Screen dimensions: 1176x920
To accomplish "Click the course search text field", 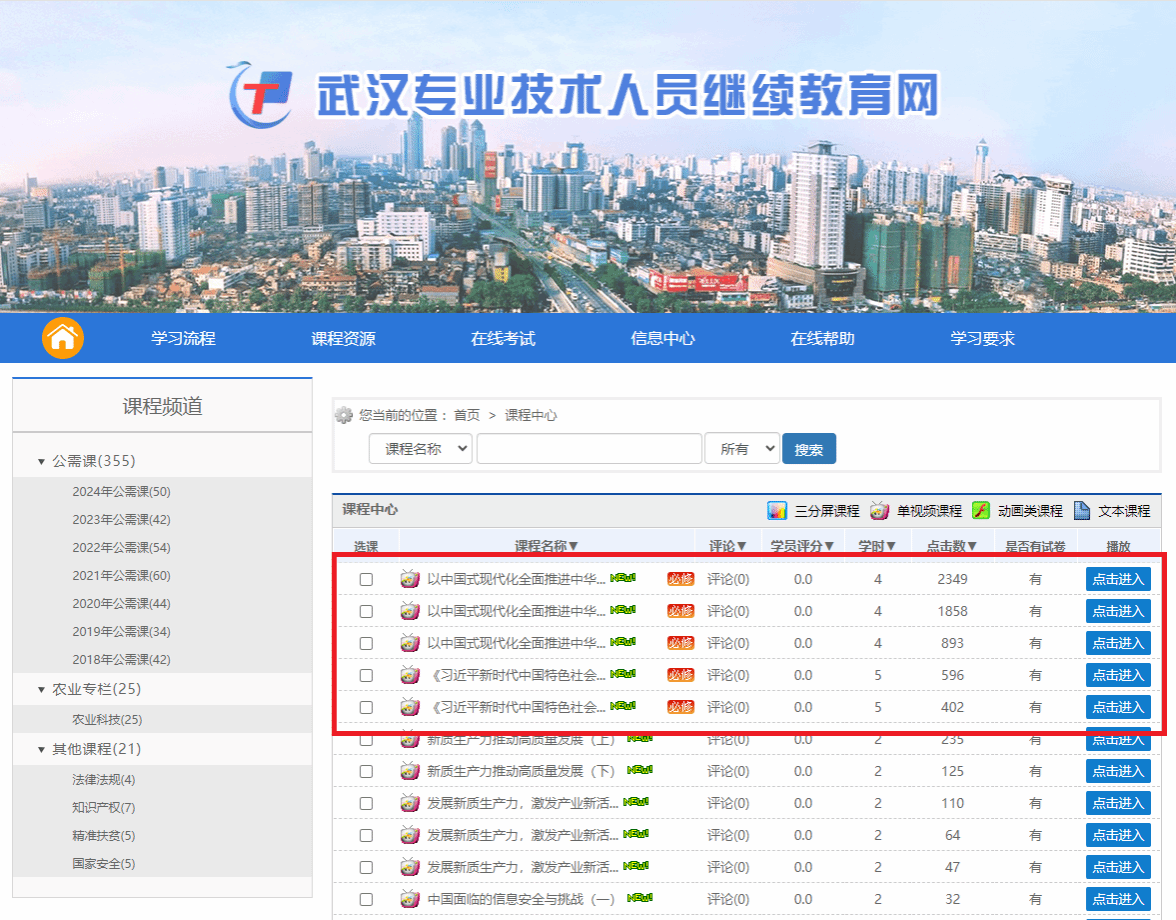I will tap(589, 449).
